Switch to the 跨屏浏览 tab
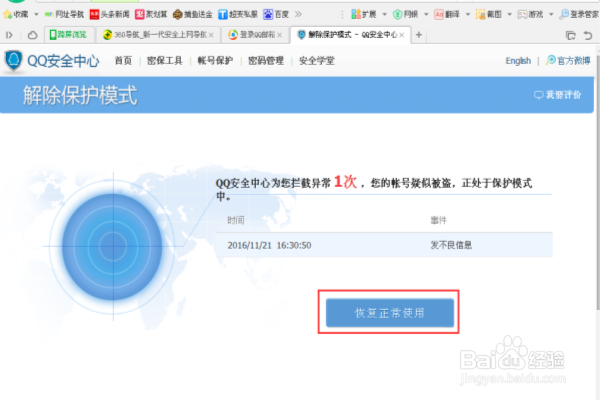600x400 pixels. click(68, 35)
